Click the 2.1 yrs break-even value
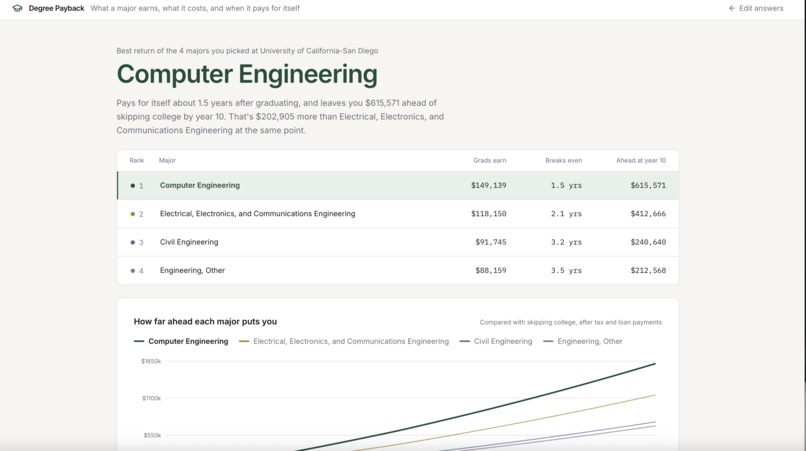The width and height of the screenshot is (806, 451). (x=566, y=213)
